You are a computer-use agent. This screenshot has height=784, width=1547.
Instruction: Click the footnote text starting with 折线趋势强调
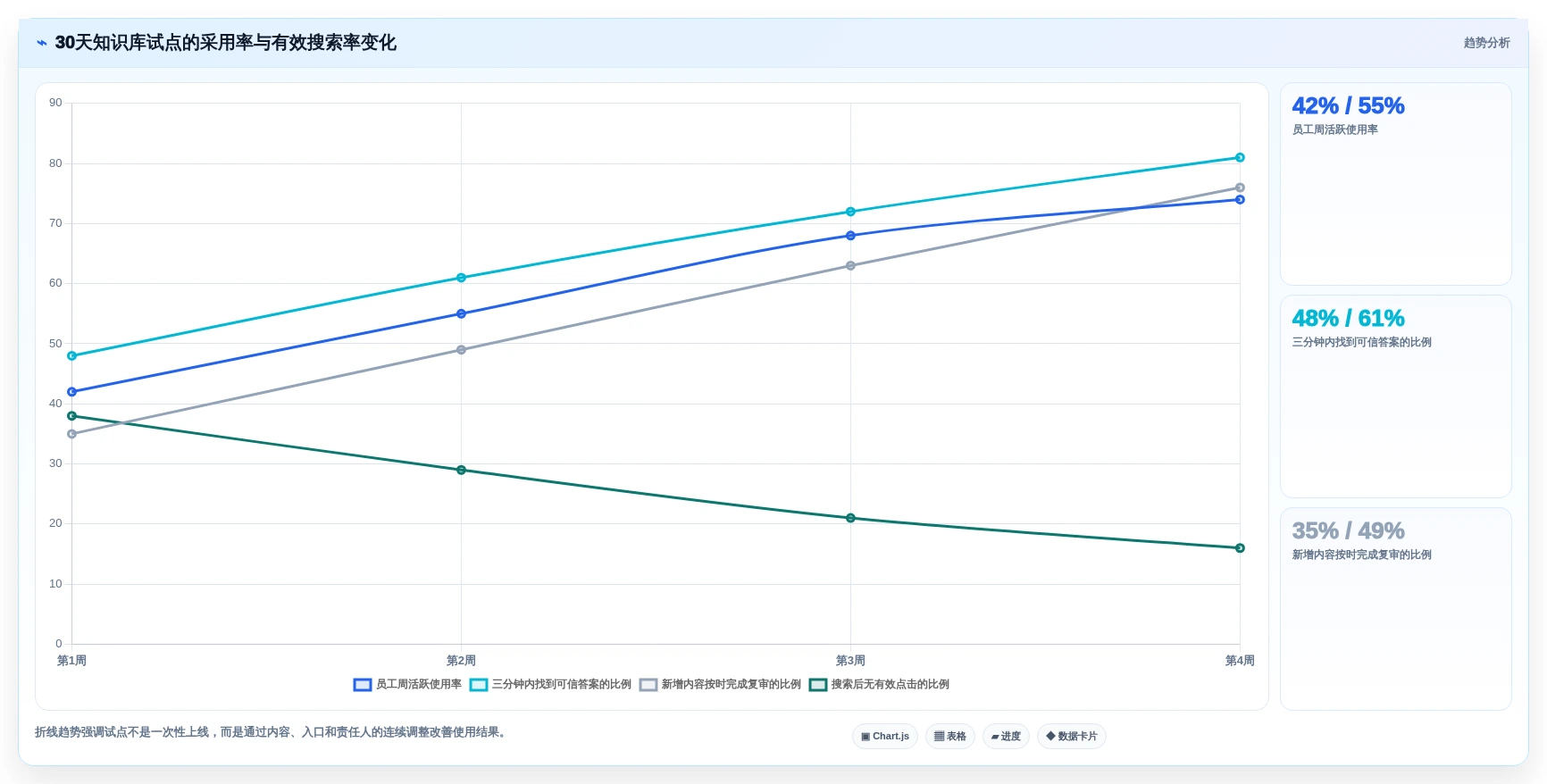coord(272,732)
